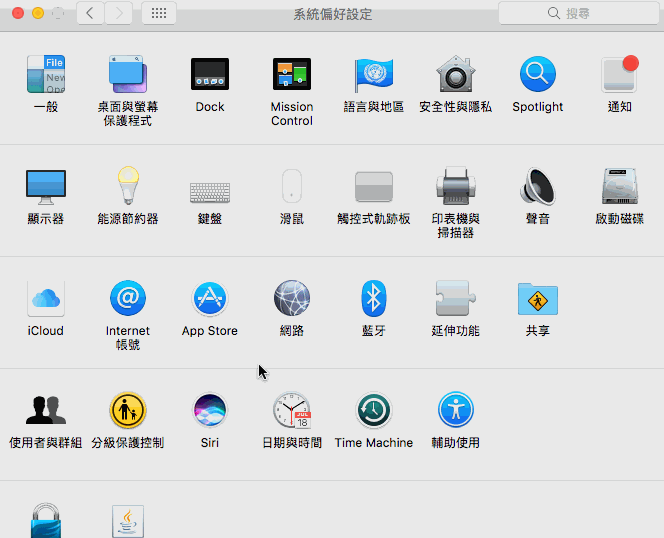Open App Store preferences
Screen dimensions: 664x538
click(210, 298)
